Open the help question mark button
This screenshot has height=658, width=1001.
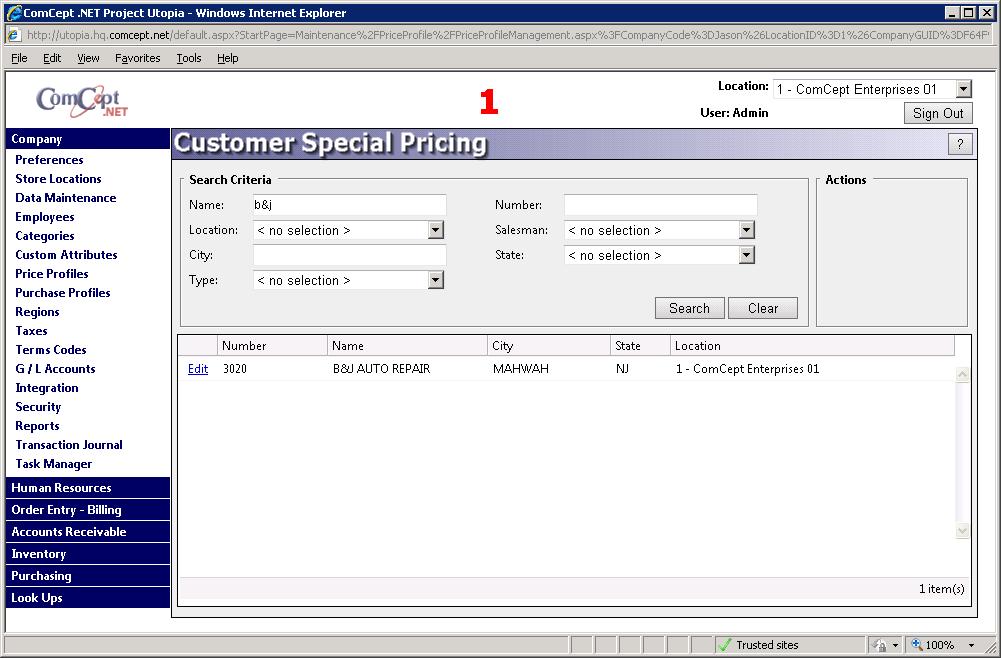(959, 144)
